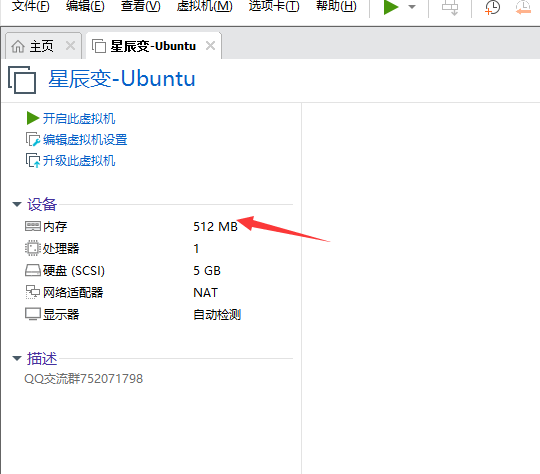Viewport: 540px width, 474px height.
Task: Select the 硬盘 (SCSI) device row
Action: click(x=158, y=270)
